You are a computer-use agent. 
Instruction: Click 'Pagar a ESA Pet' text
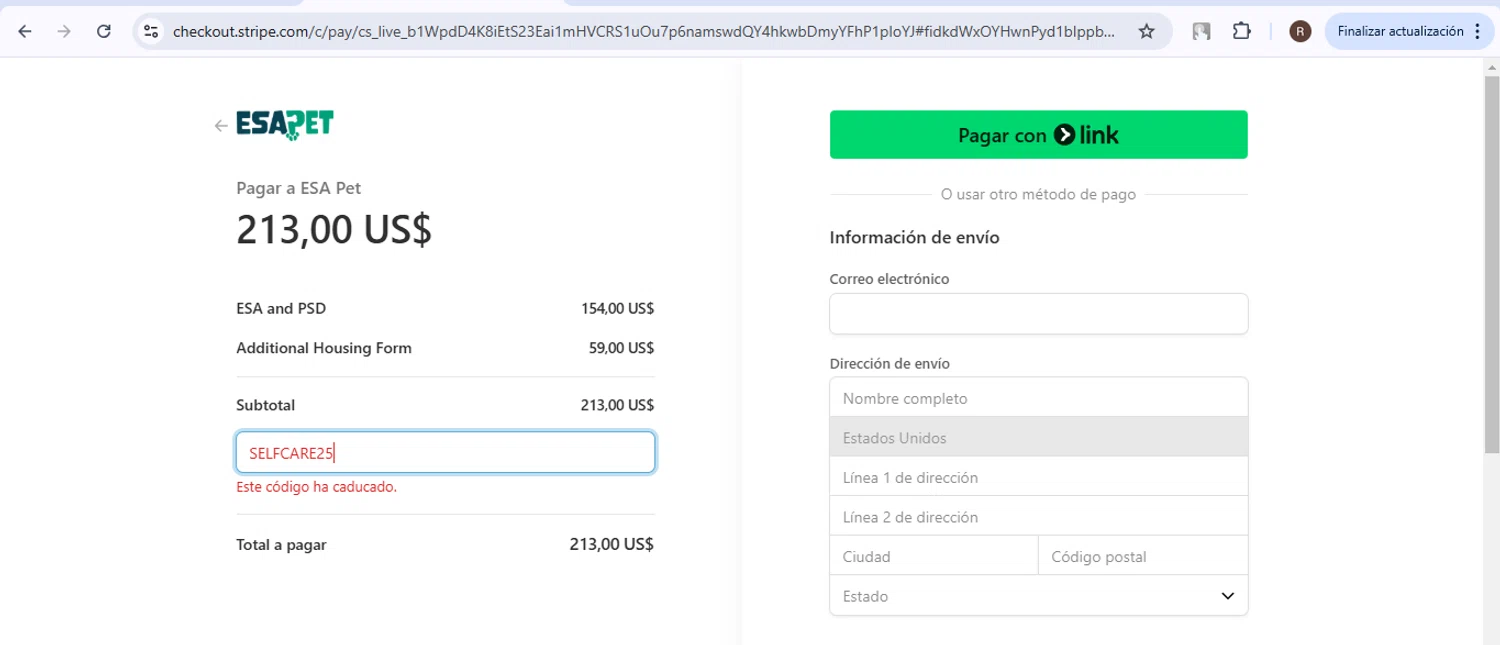(298, 188)
